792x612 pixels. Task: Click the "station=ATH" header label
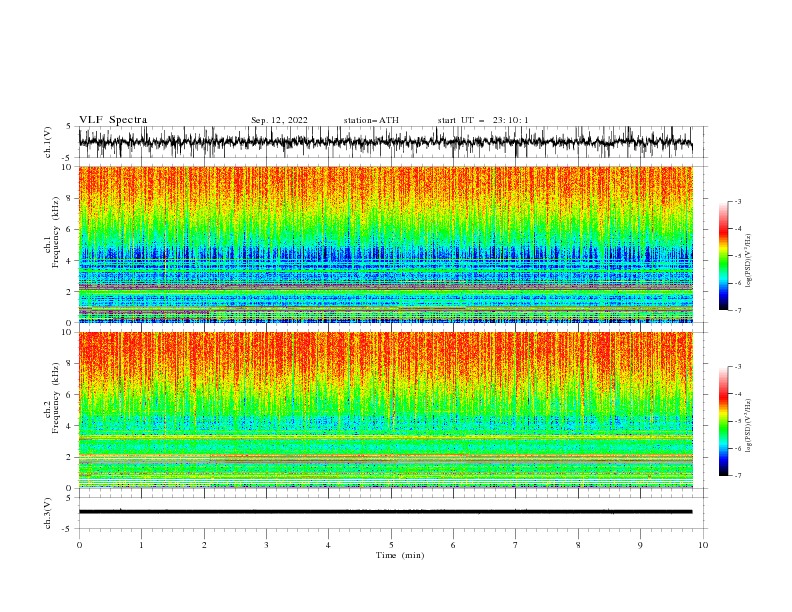click(371, 120)
